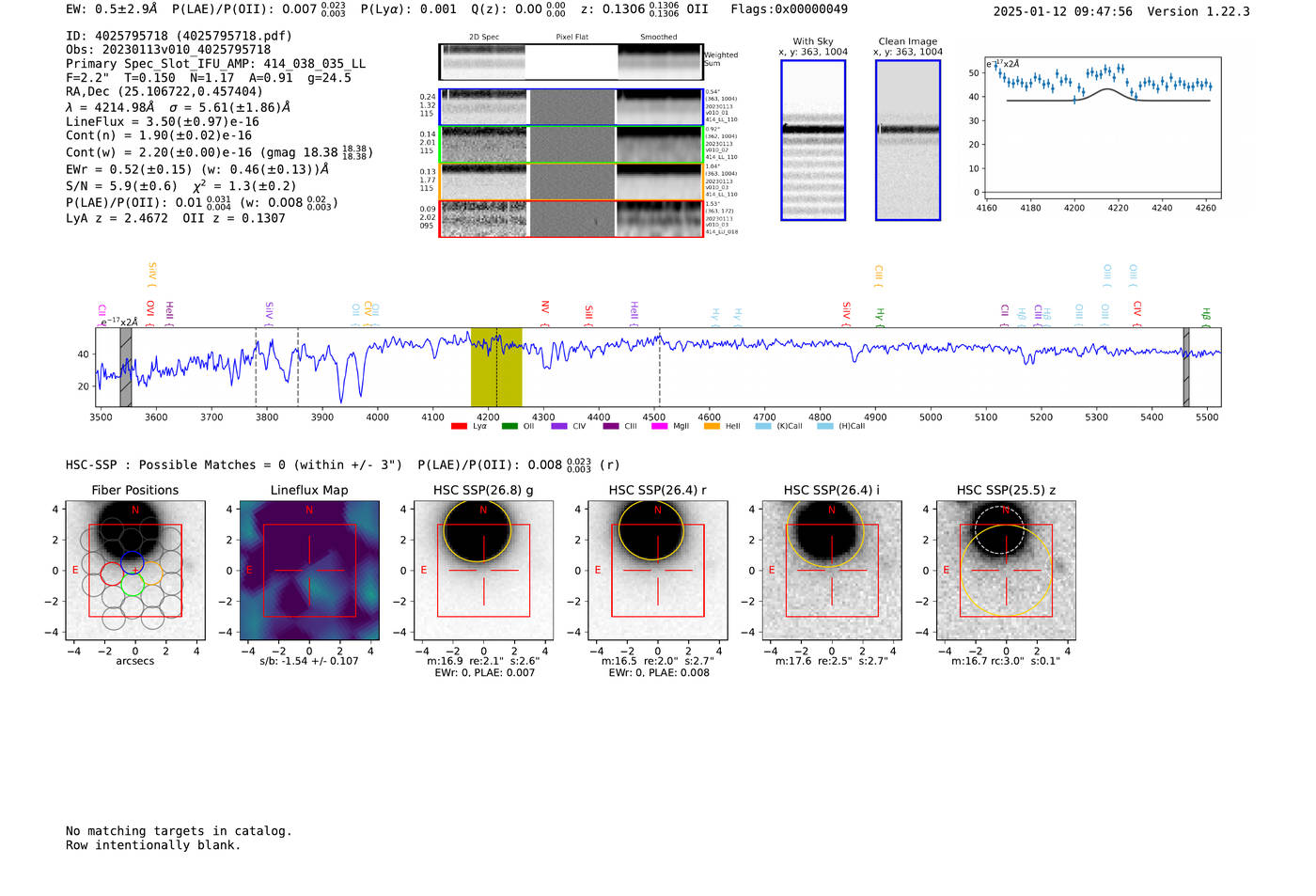Click the yellow highlighted band in the spectrum
This screenshot has height=896, width=1316.
tap(496, 368)
